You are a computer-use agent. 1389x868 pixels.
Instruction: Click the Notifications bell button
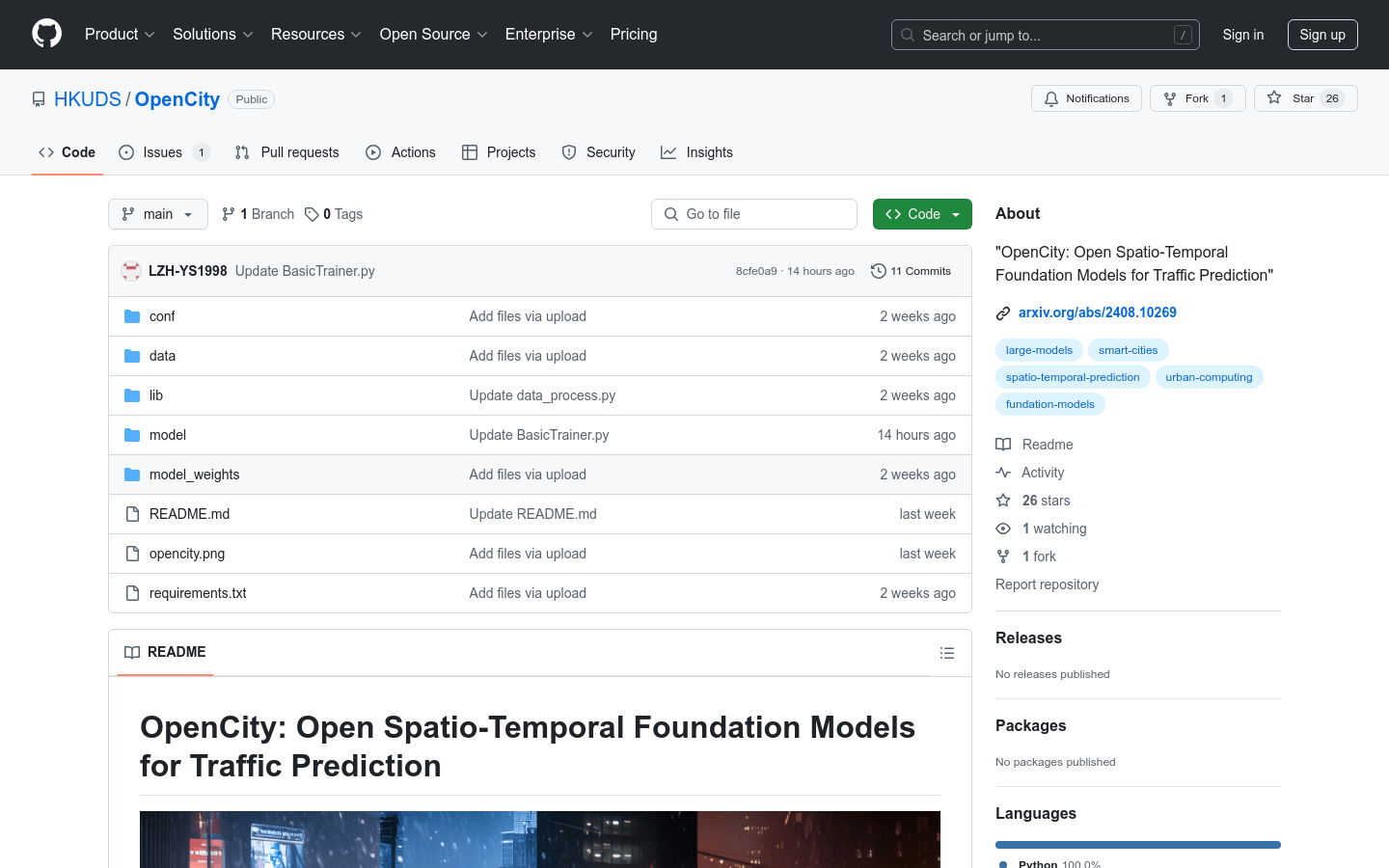(x=1086, y=98)
